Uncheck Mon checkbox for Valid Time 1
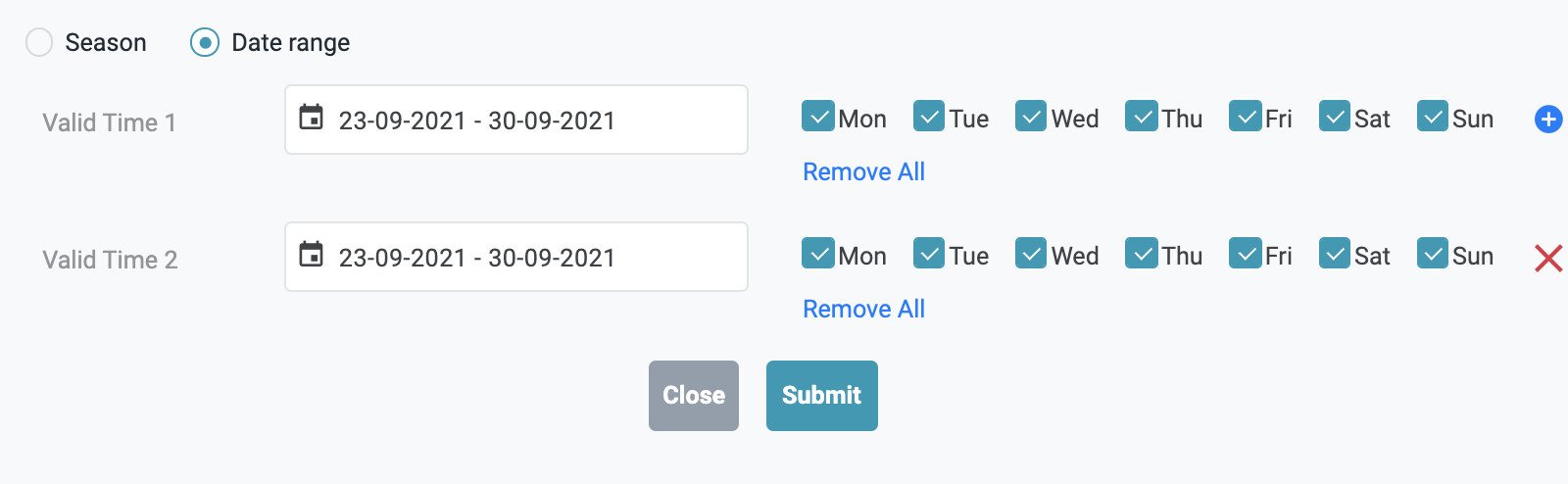 [817, 117]
